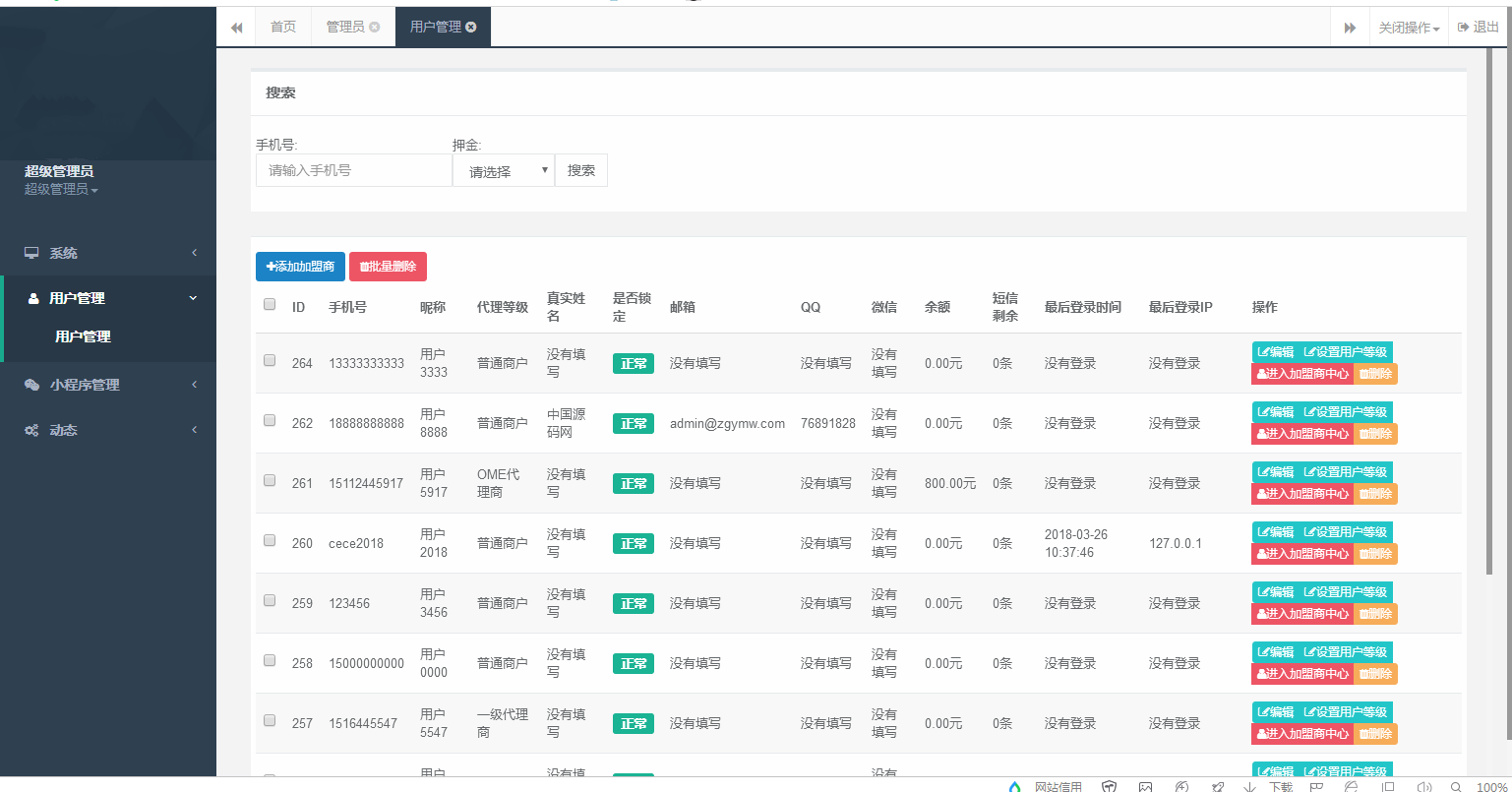Image resolution: width=1512 pixels, height=792 pixels.
Task: Click the blue 添加加盟商 button
Action: (x=300, y=267)
